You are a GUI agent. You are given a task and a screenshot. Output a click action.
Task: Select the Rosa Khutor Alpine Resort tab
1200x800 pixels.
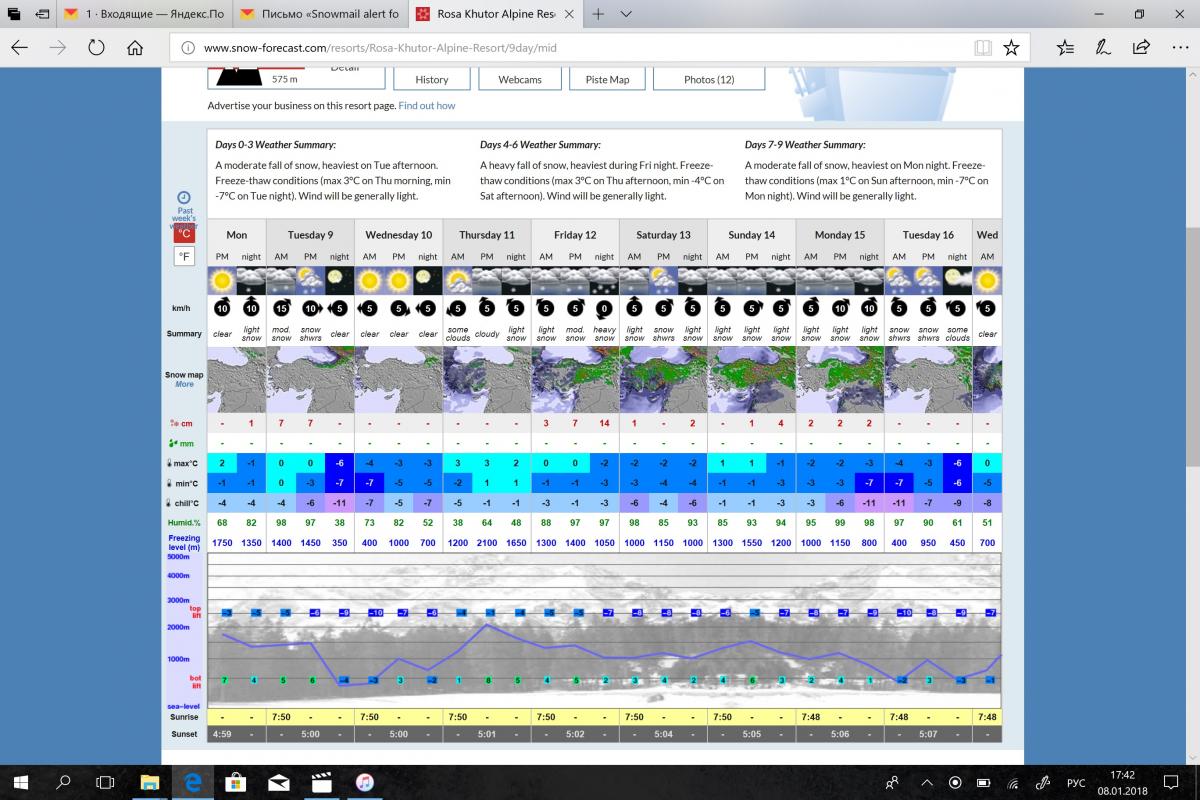click(495, 14)
